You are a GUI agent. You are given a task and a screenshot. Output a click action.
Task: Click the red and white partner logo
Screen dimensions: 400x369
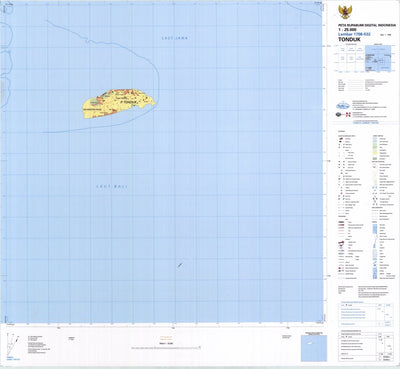click(x=348, y=115)
